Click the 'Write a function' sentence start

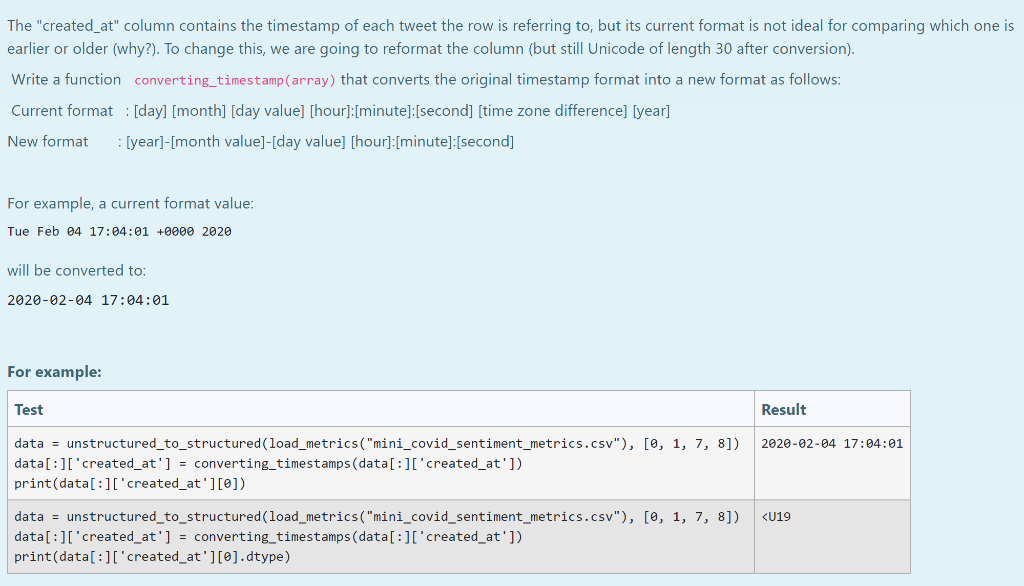click(66, 80)
